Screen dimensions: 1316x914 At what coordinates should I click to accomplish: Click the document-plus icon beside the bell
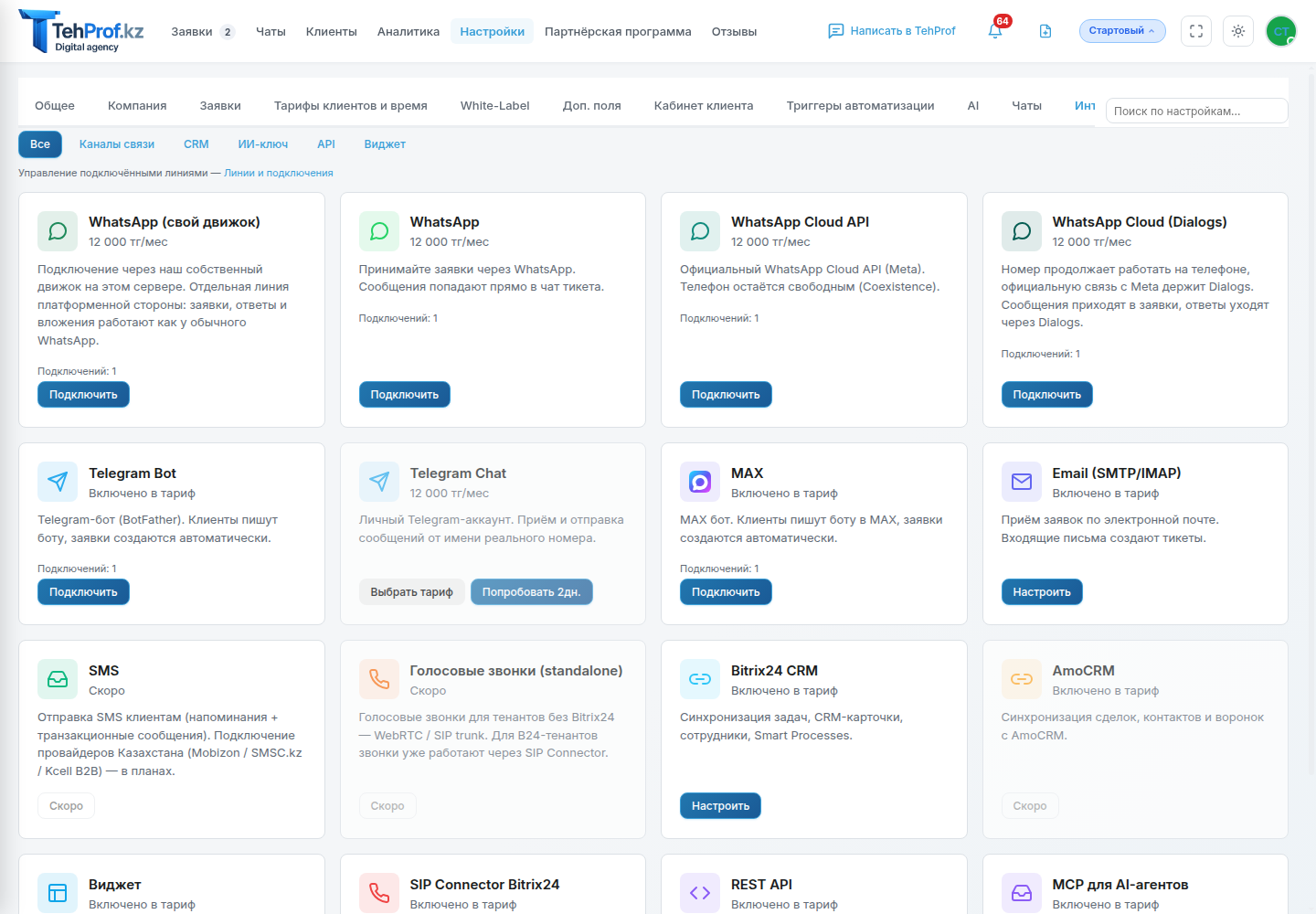1045,31
